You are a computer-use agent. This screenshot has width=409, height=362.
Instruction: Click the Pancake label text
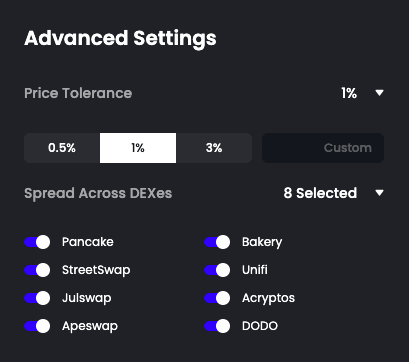(x=88, y=242)
